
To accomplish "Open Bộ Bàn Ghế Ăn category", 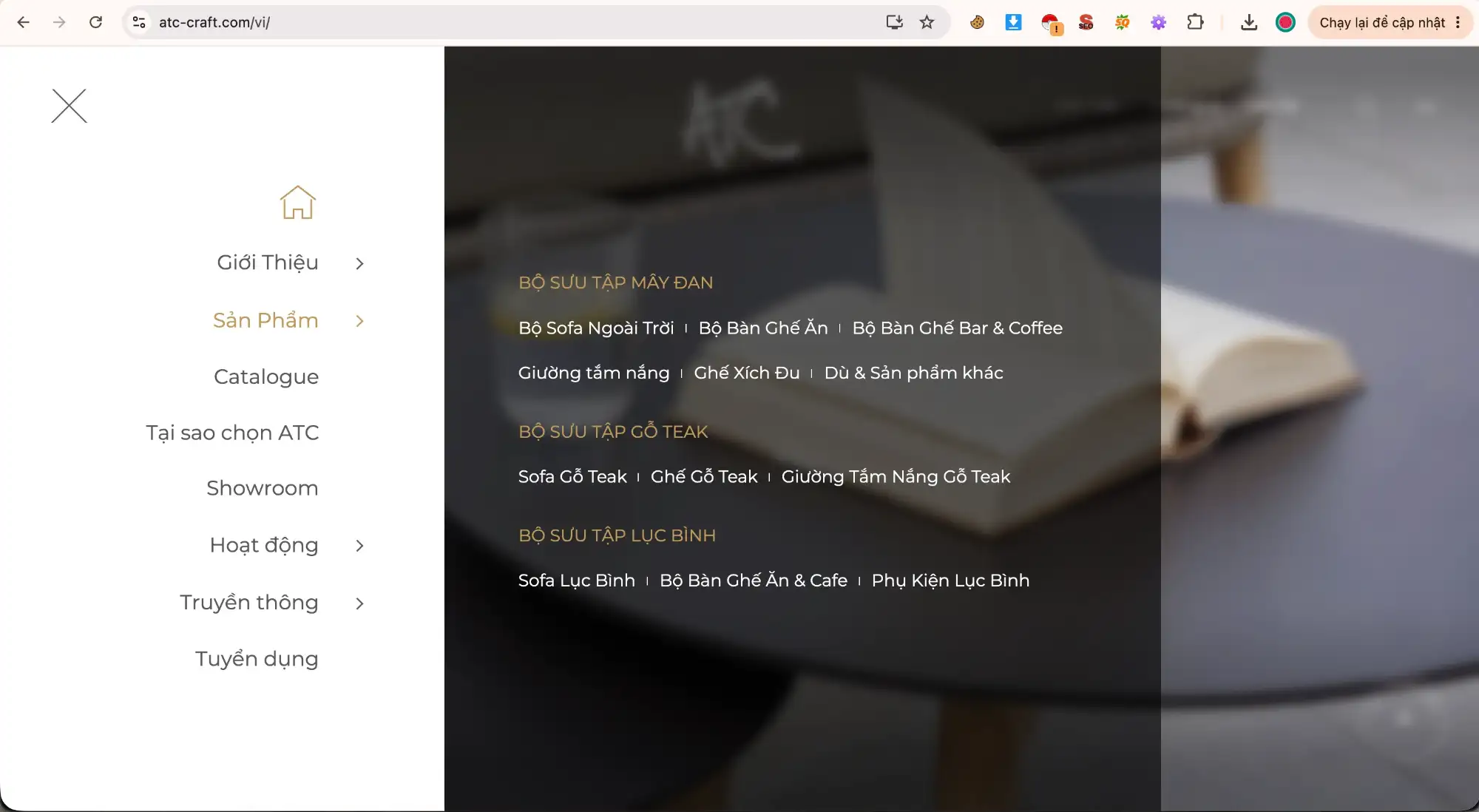I will pos(763,328).
